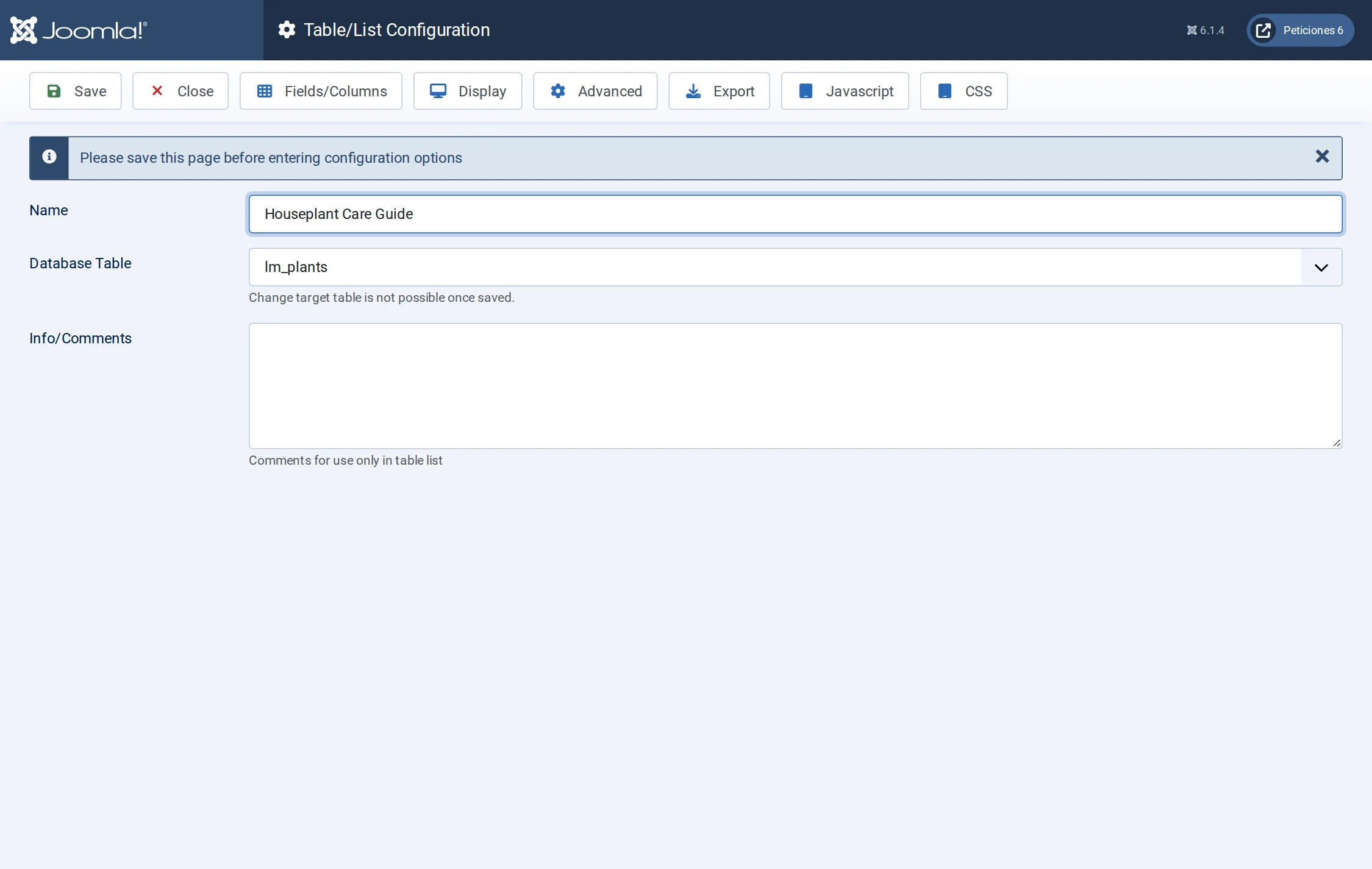Click 'Comments for use only in table list' text
Image resolution: width=1372 pixels, height=869 pixels.
(x=346, y=460)
